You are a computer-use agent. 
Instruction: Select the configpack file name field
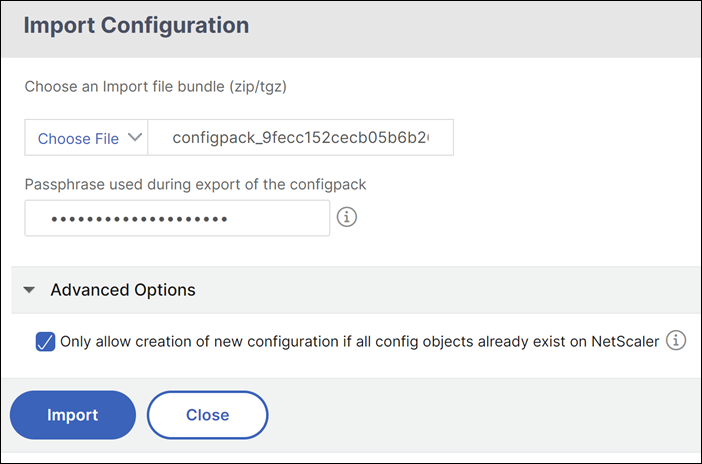click(300, 137)
